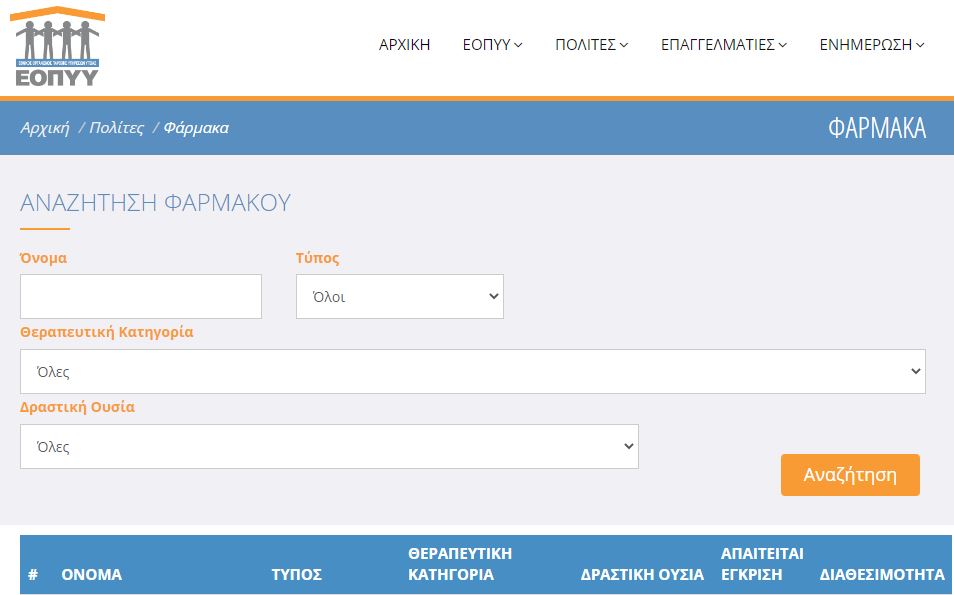Click the ΟΝΟΜΑ column header
Image resolution: width=954 pixels, height=595 pixels.
pyautogui.click(x=92, y=574)
